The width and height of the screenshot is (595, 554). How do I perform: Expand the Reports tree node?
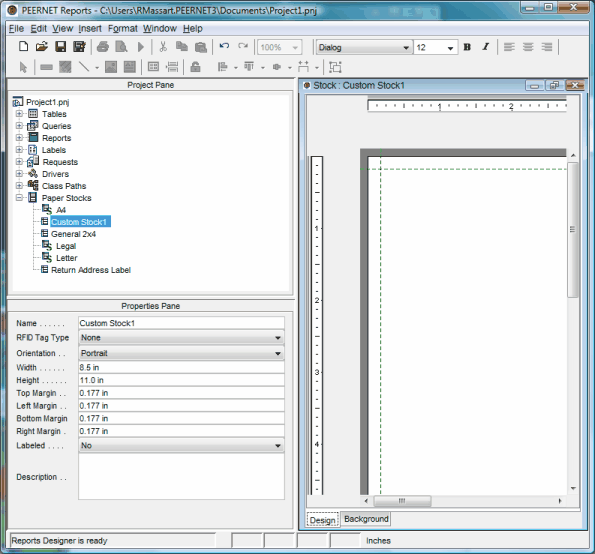coord(19,137)
